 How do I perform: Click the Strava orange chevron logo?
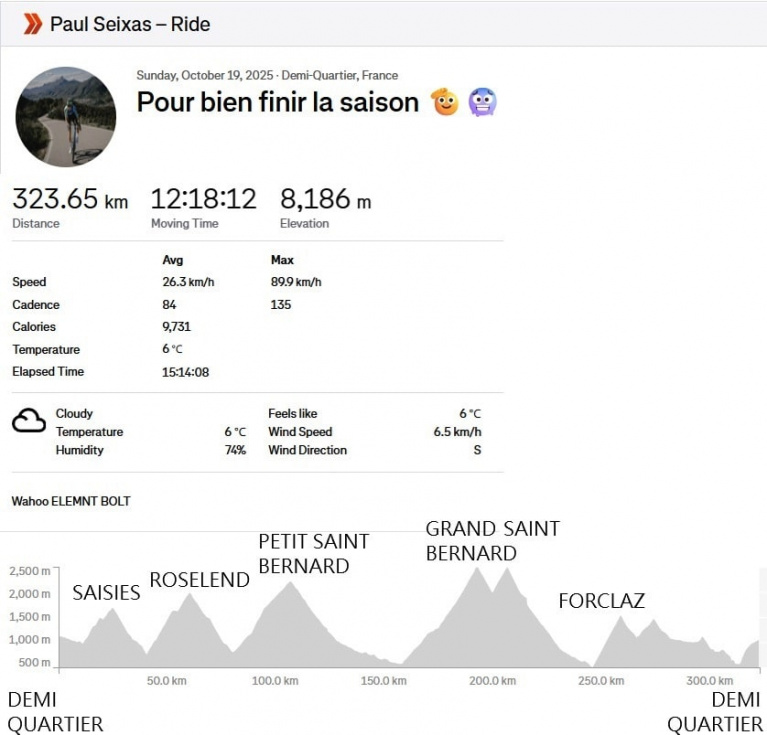[x=33, y=24]
